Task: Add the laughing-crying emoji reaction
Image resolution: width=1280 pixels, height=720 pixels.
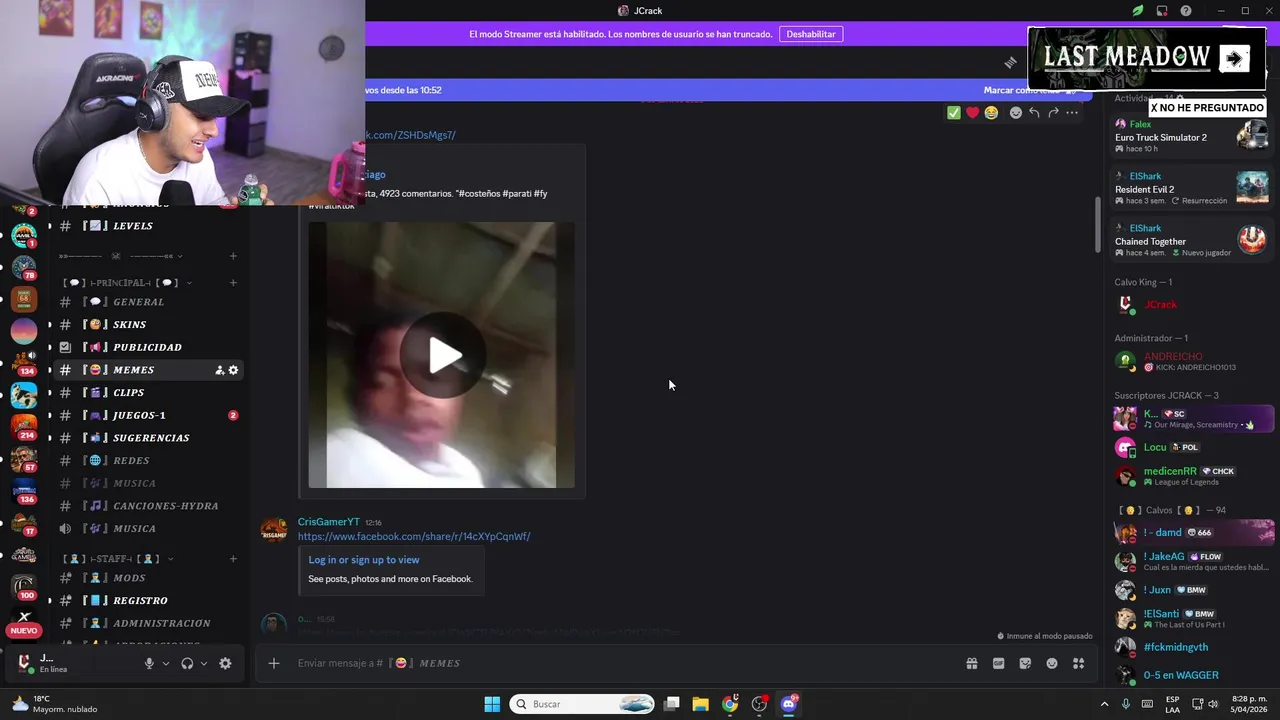Action: coord(991,113)
